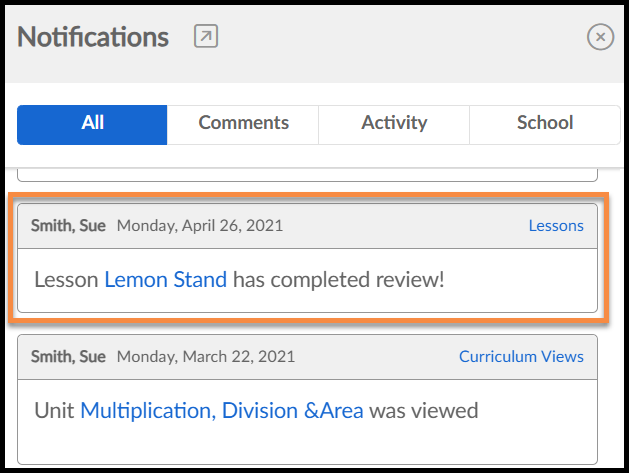Click the Notifications panel title
Viewport: 629px width, 473px height.
click(x=93, y=37)
